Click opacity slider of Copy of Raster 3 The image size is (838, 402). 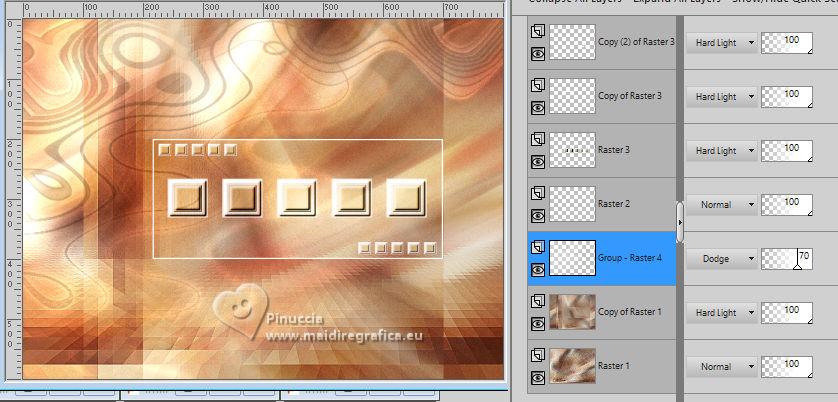(x=787, y=97)
